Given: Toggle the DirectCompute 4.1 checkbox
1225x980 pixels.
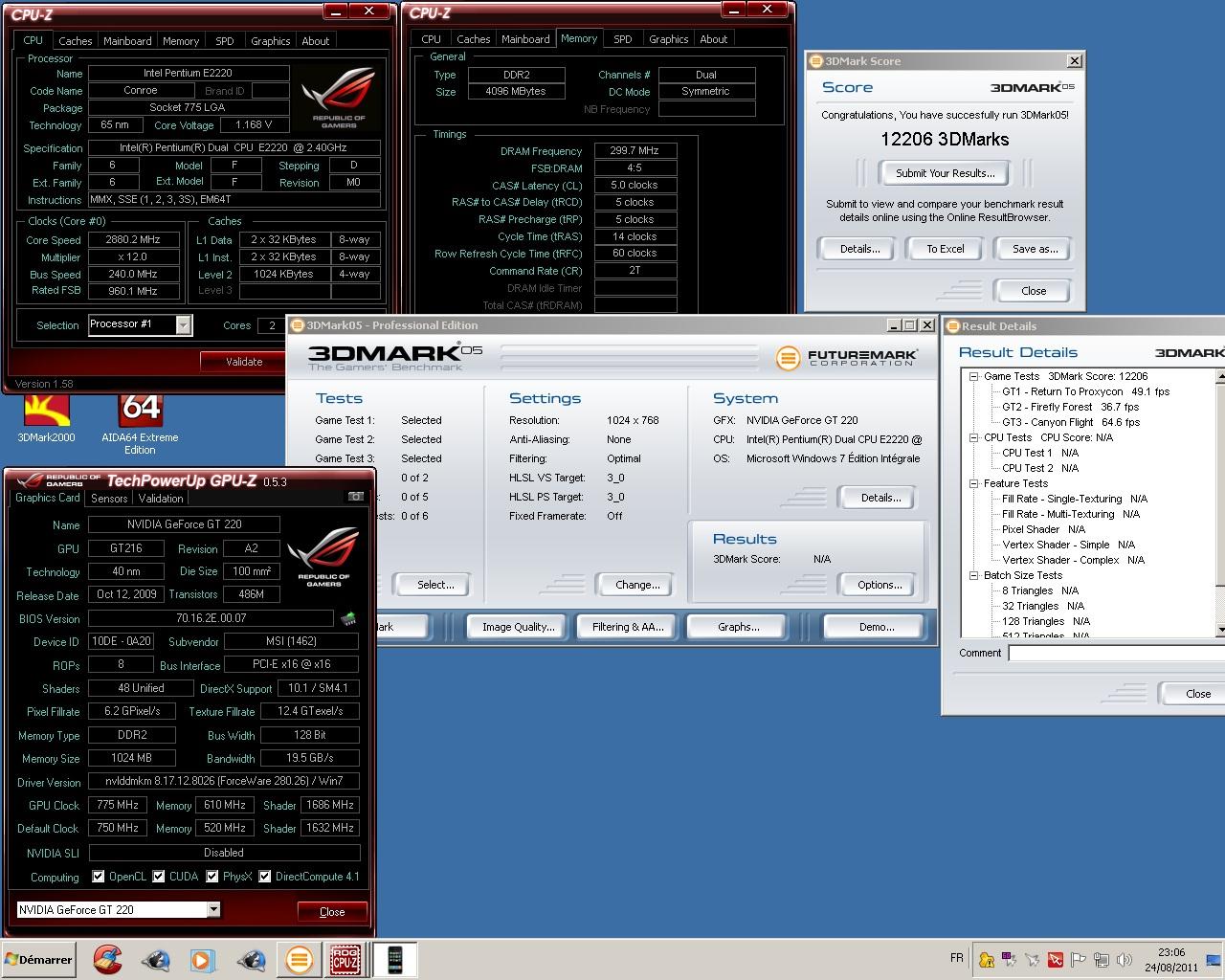Looking at the screenshot, I should tap(265, 876).
